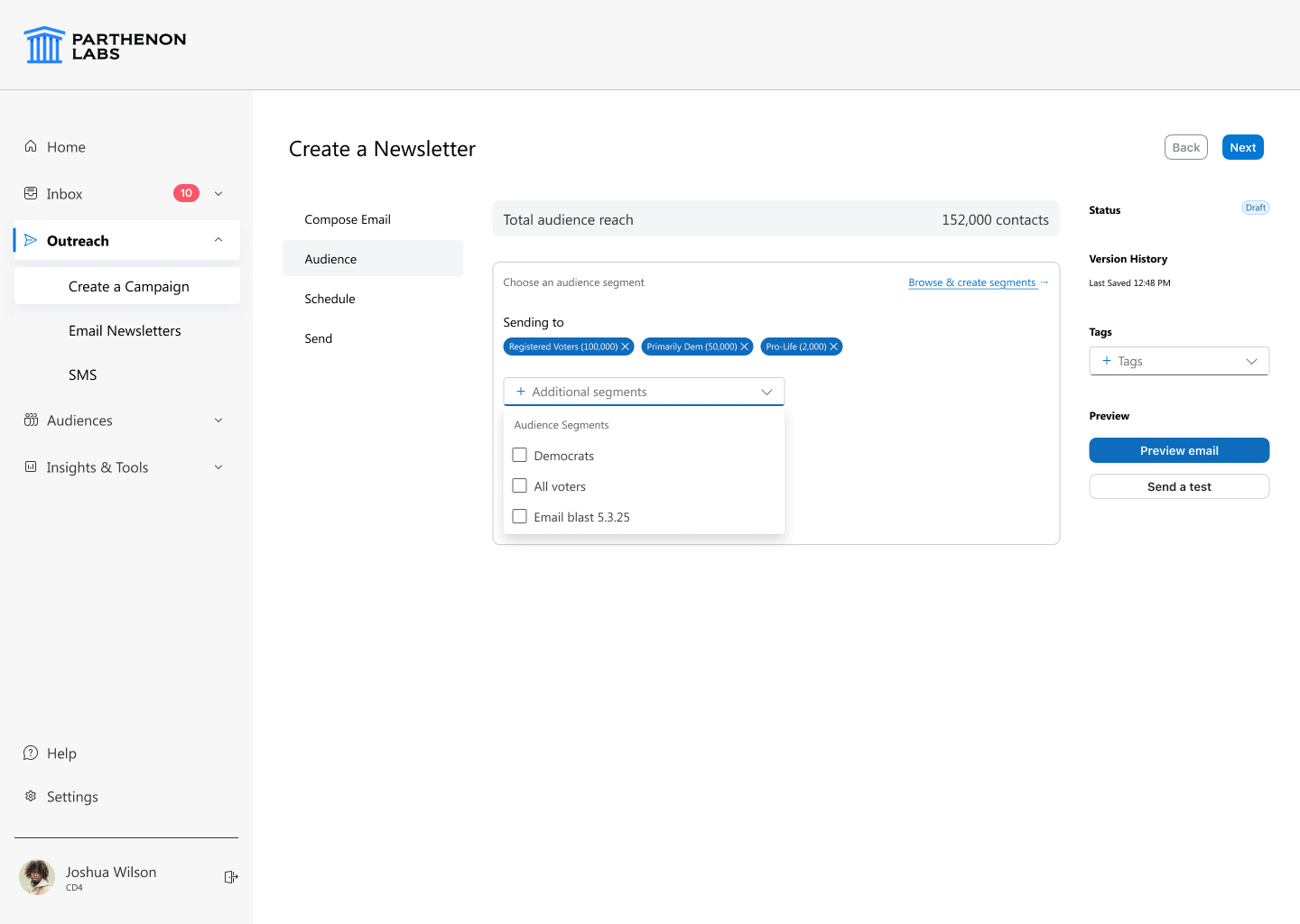This screenshot has height=924, width=1300.
Task: Click the Parthenon Labs logo
Action: tap(105, 45)
